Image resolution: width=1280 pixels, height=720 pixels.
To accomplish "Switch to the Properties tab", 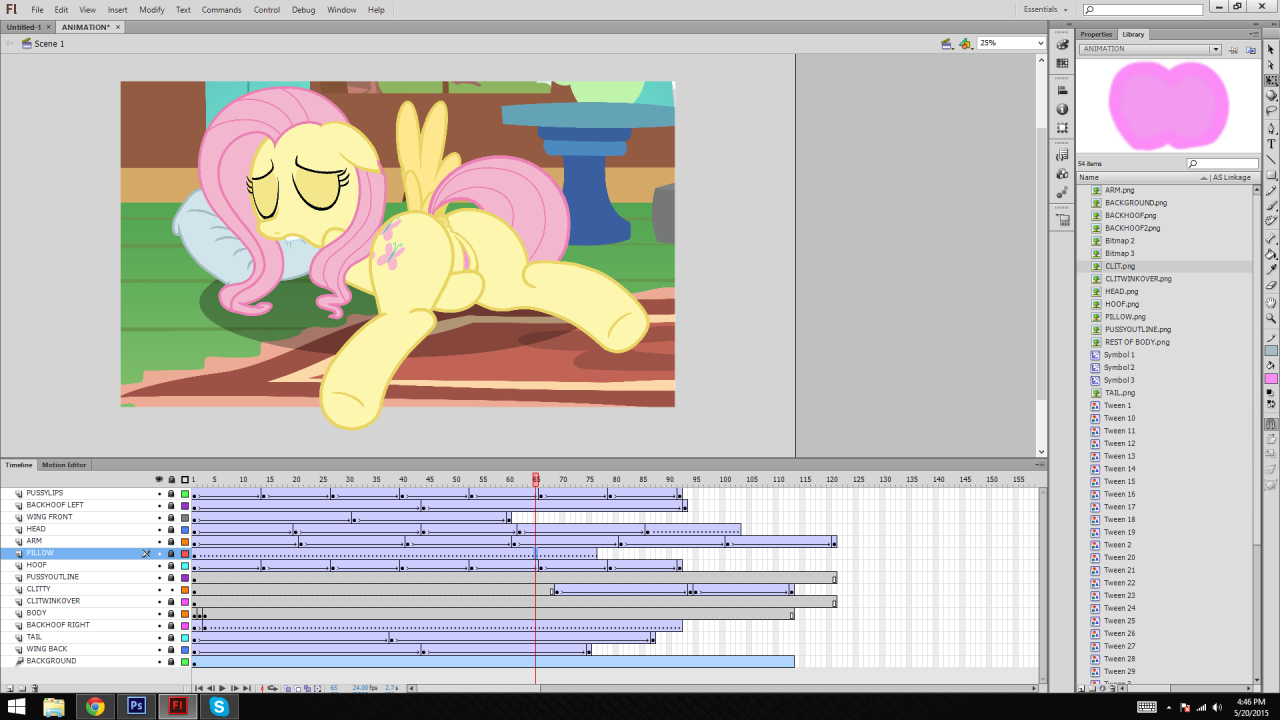I will click(1096, 34).
